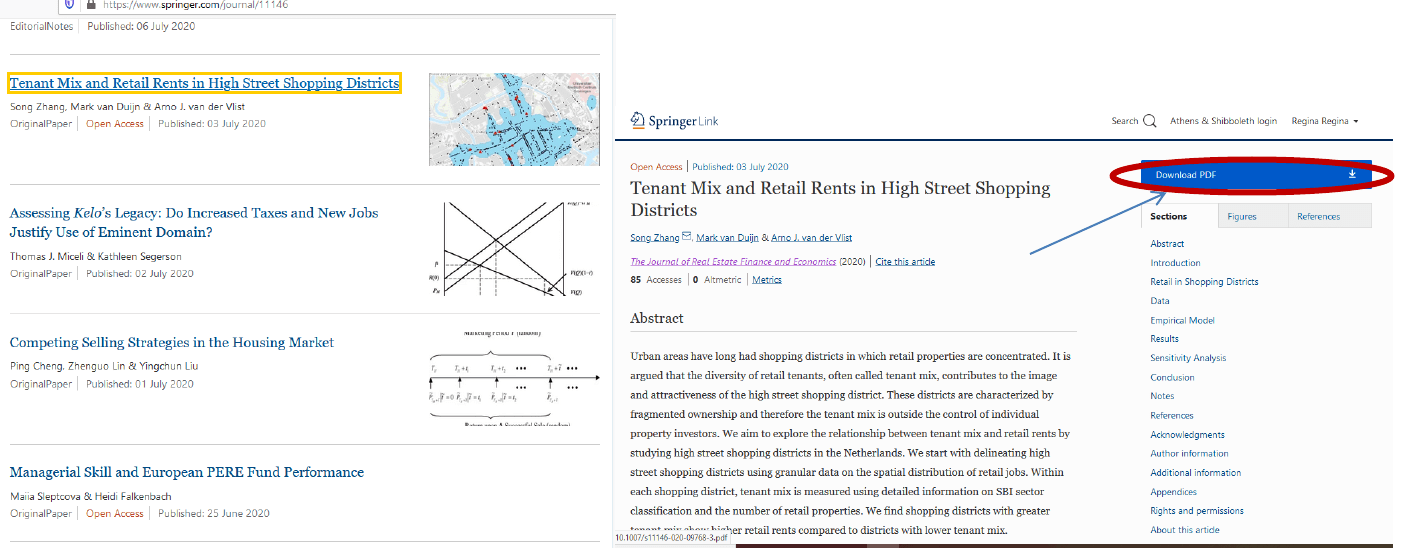Switch to the Sections tab
Viewport: 1407px width, 551px height.
(x=1179, y=216)
